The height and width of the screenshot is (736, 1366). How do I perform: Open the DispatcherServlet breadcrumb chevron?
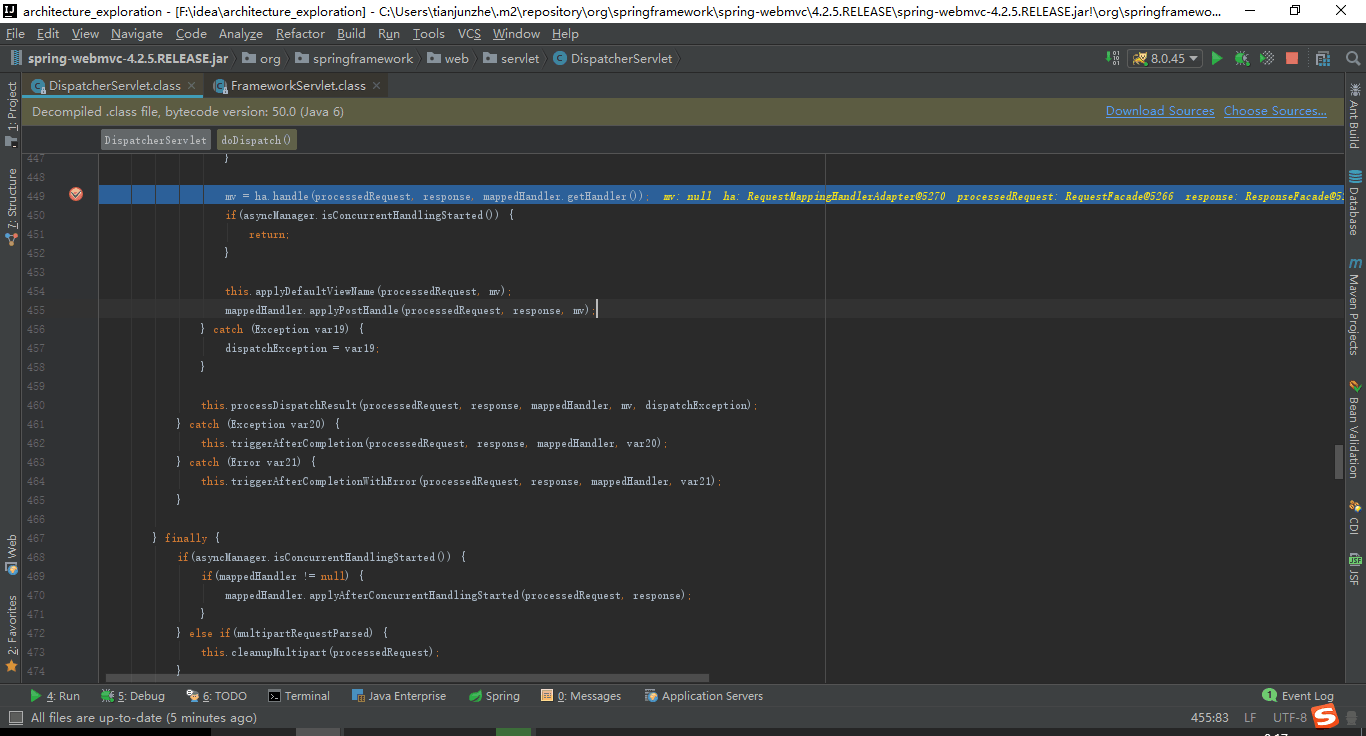679,58
